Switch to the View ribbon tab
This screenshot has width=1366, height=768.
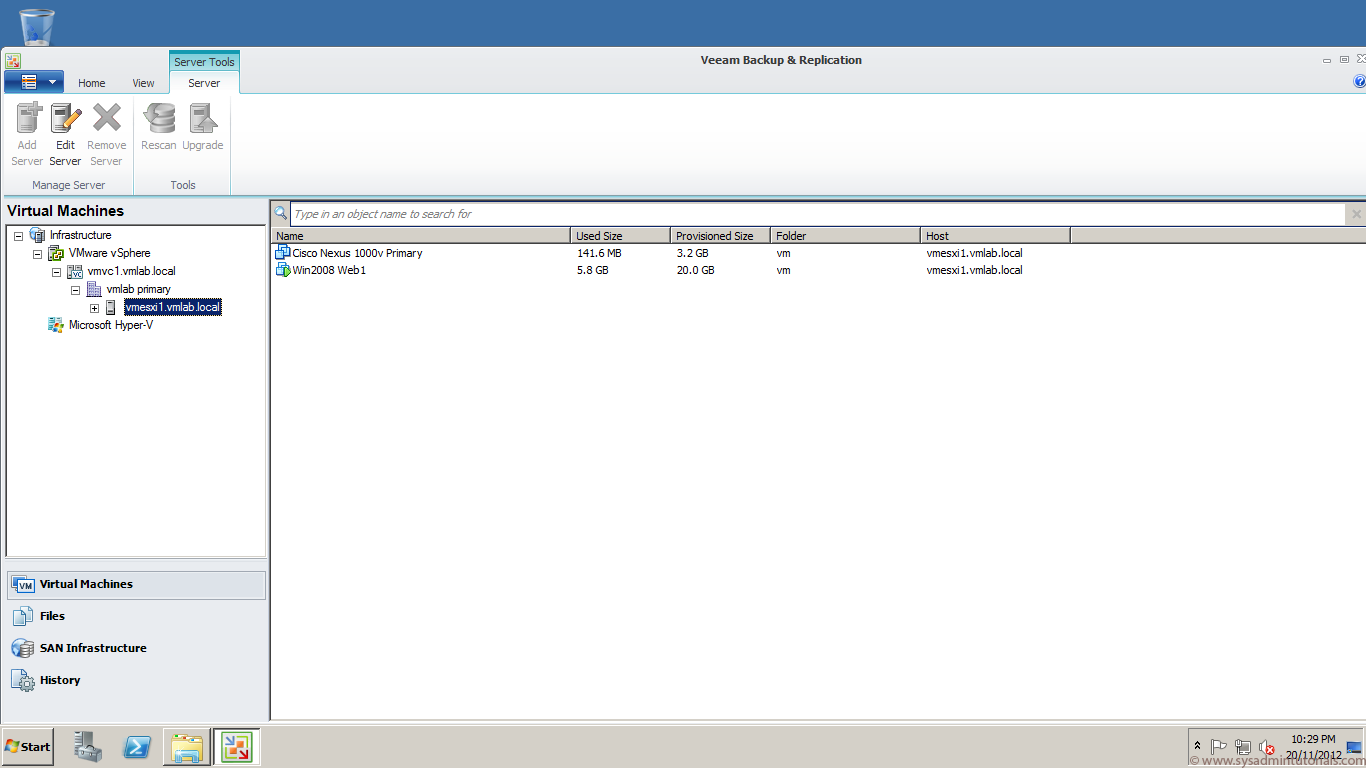pos(144,83)
